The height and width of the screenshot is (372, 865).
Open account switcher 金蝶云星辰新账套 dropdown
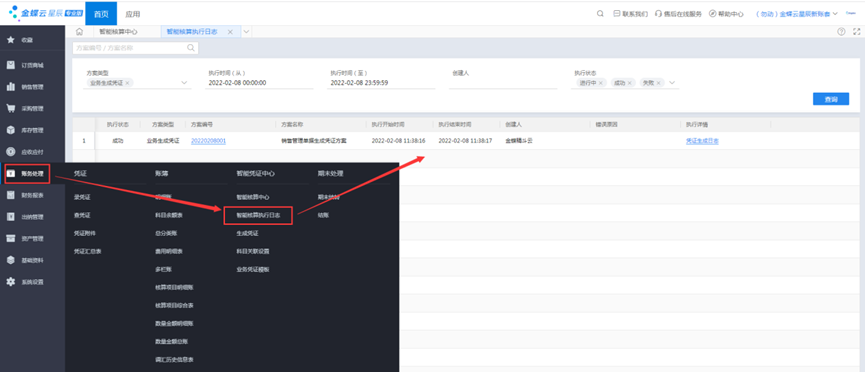pyautogui.click(x=797, y=14)
